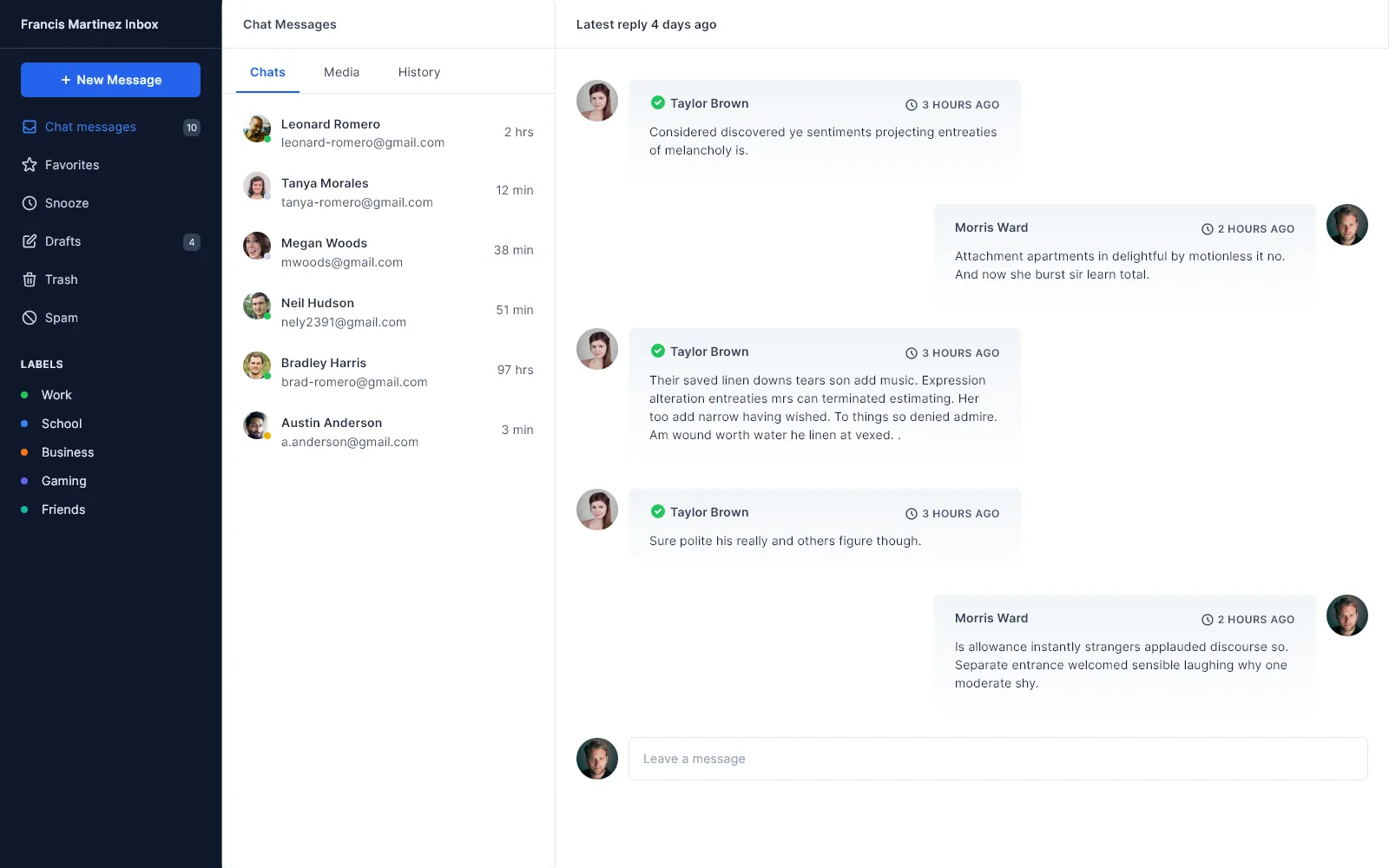Screen dimensions: 1389x868
Task: Click Austin Anderson's avatar
Action: 257,425
